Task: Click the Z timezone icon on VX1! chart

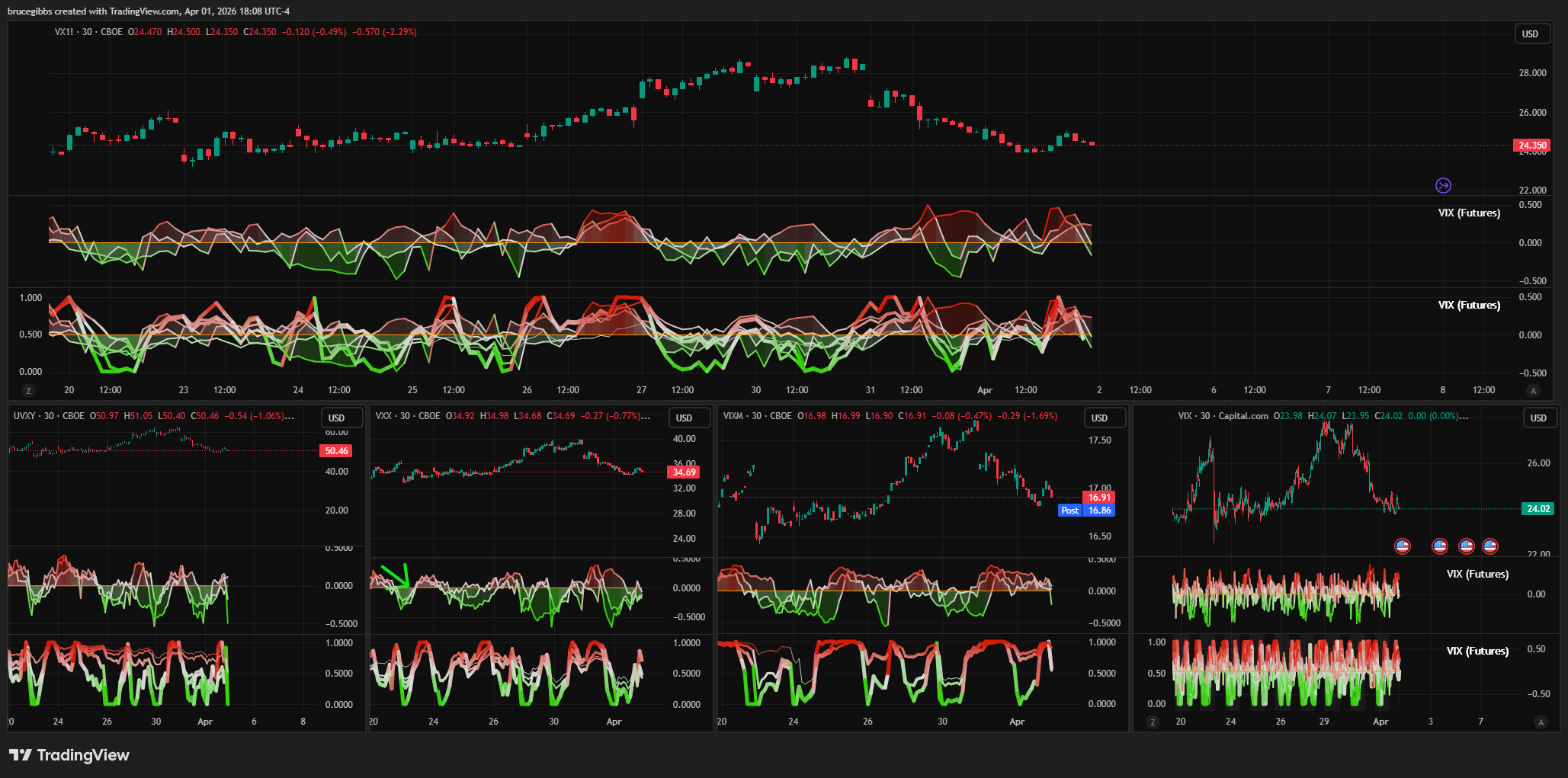Action: [29, 391]
